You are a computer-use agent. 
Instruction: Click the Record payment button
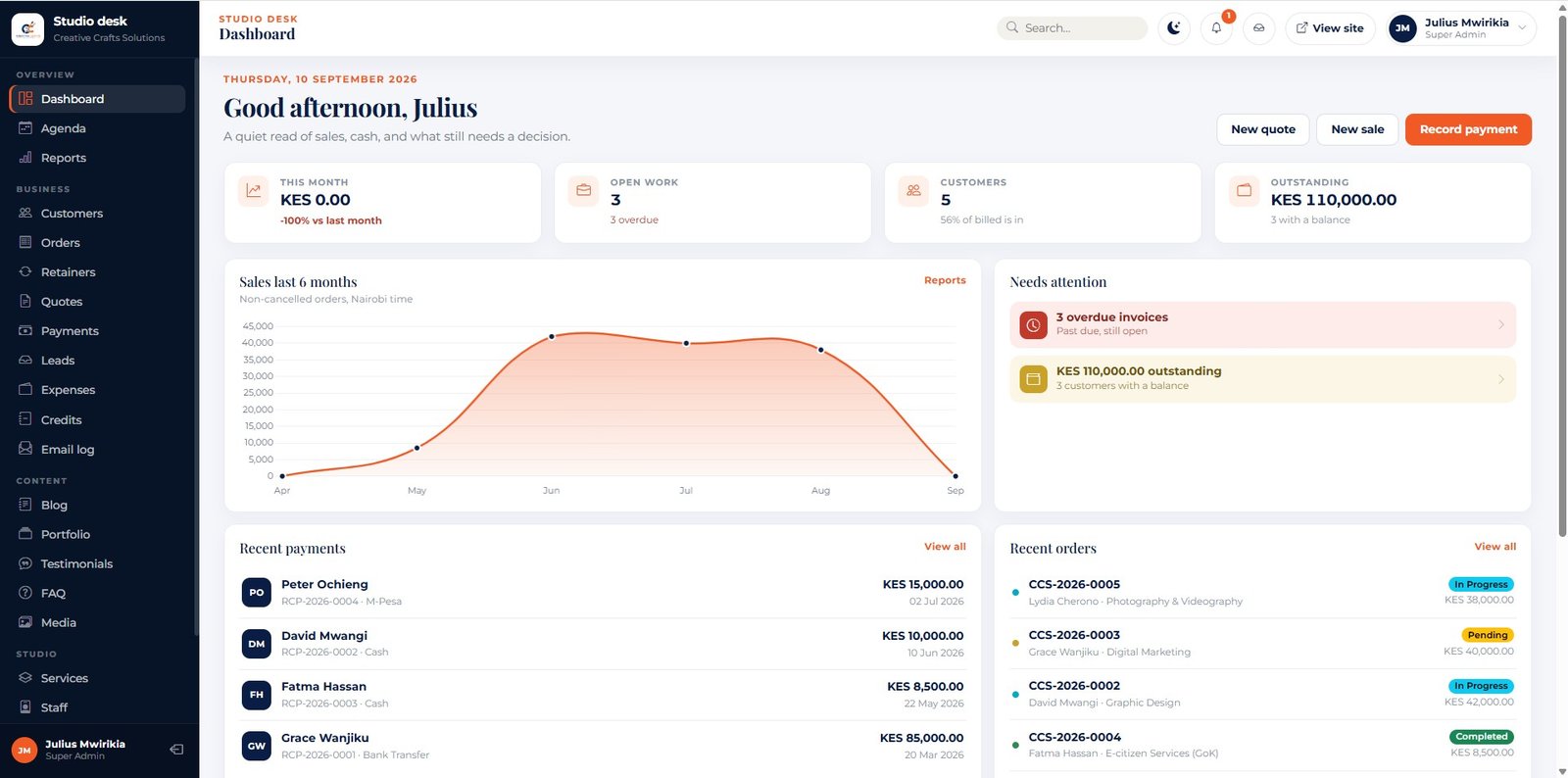coord(1468,129)
